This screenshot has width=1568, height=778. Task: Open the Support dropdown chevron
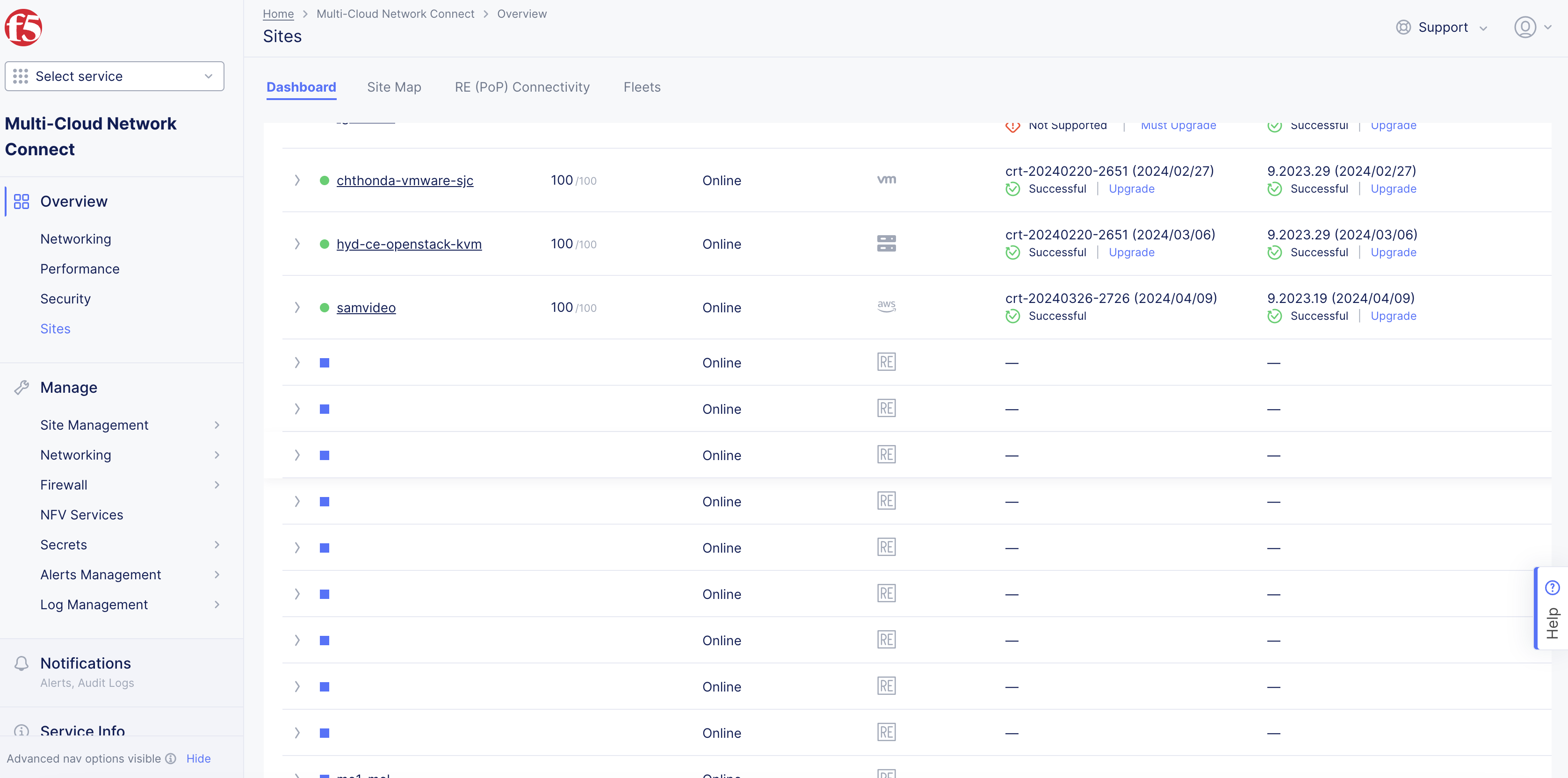pos(1483,28)
